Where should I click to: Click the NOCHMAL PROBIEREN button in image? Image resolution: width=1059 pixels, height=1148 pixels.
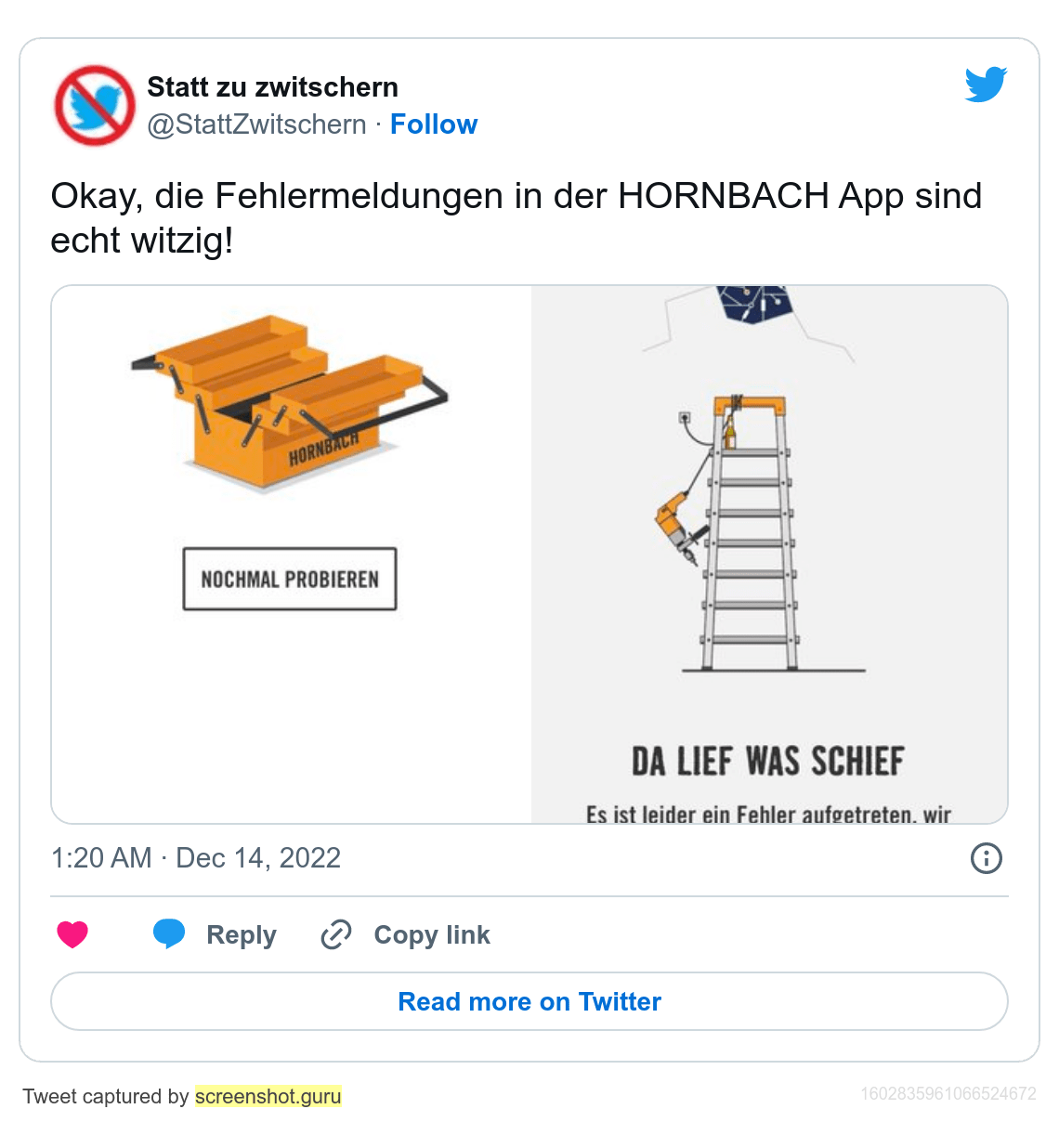point(290,579)
